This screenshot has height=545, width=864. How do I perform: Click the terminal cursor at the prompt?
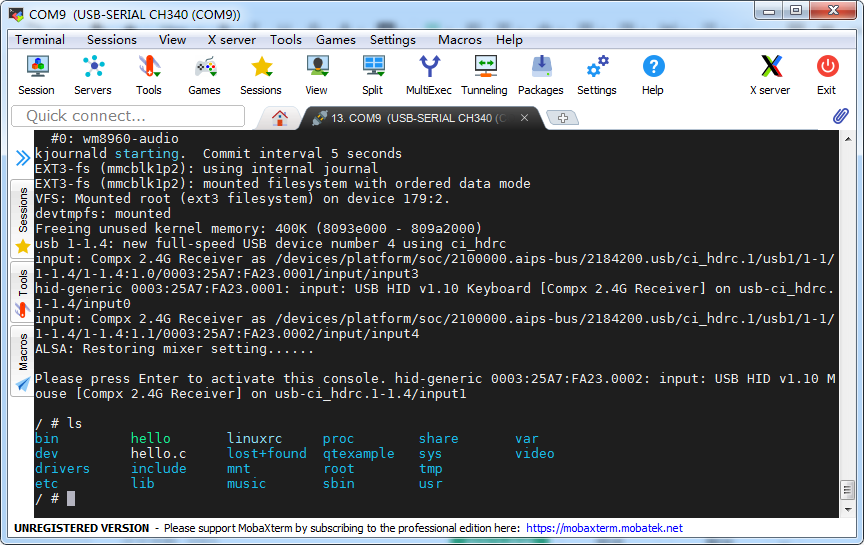pyautogui.click(x=71, y=499)
